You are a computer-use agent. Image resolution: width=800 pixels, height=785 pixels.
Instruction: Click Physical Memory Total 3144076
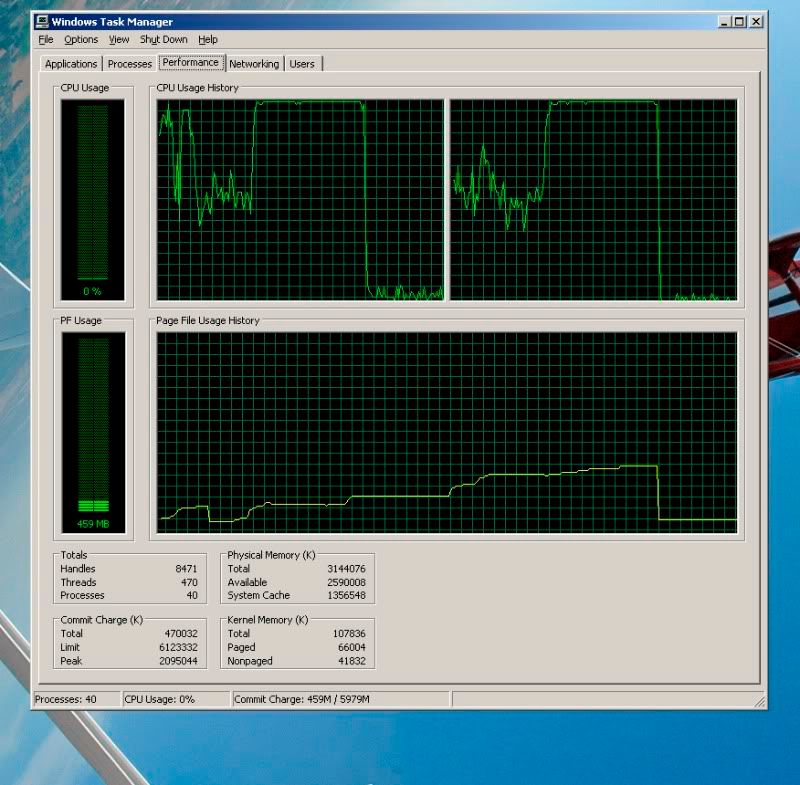tap(346, 568)
